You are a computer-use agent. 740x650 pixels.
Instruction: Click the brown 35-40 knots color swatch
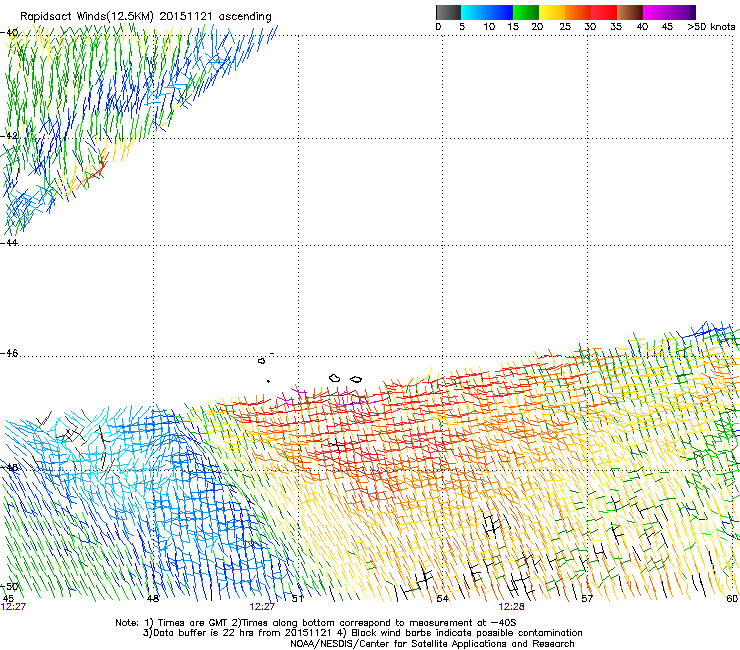pos(630,12)
